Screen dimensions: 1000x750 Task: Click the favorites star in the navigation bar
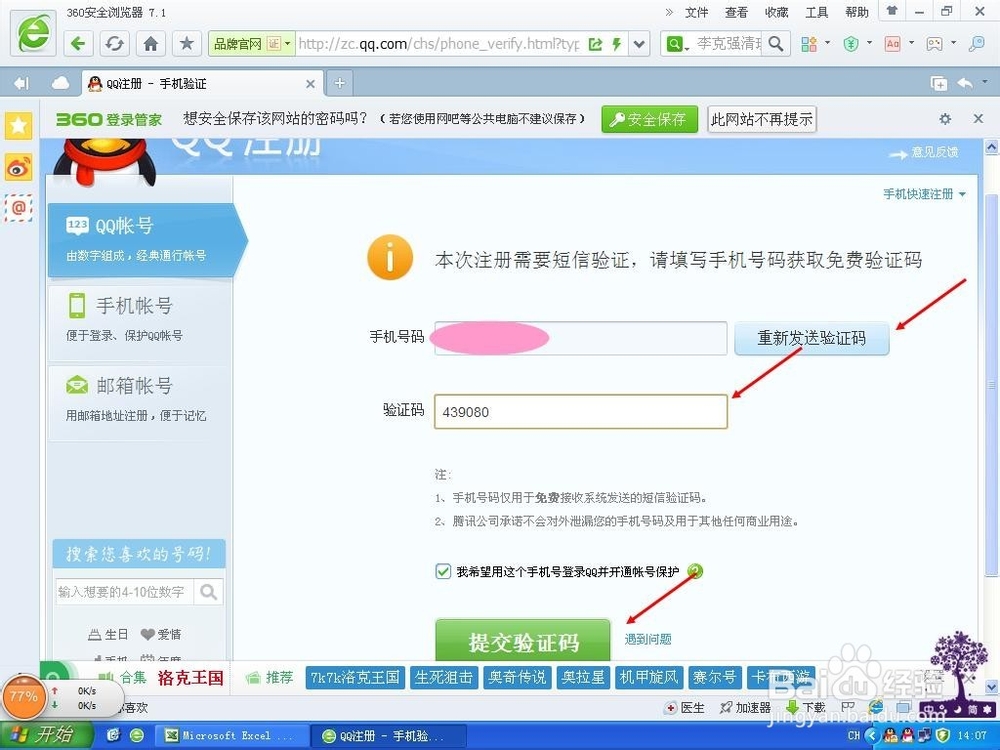(186, 43)
